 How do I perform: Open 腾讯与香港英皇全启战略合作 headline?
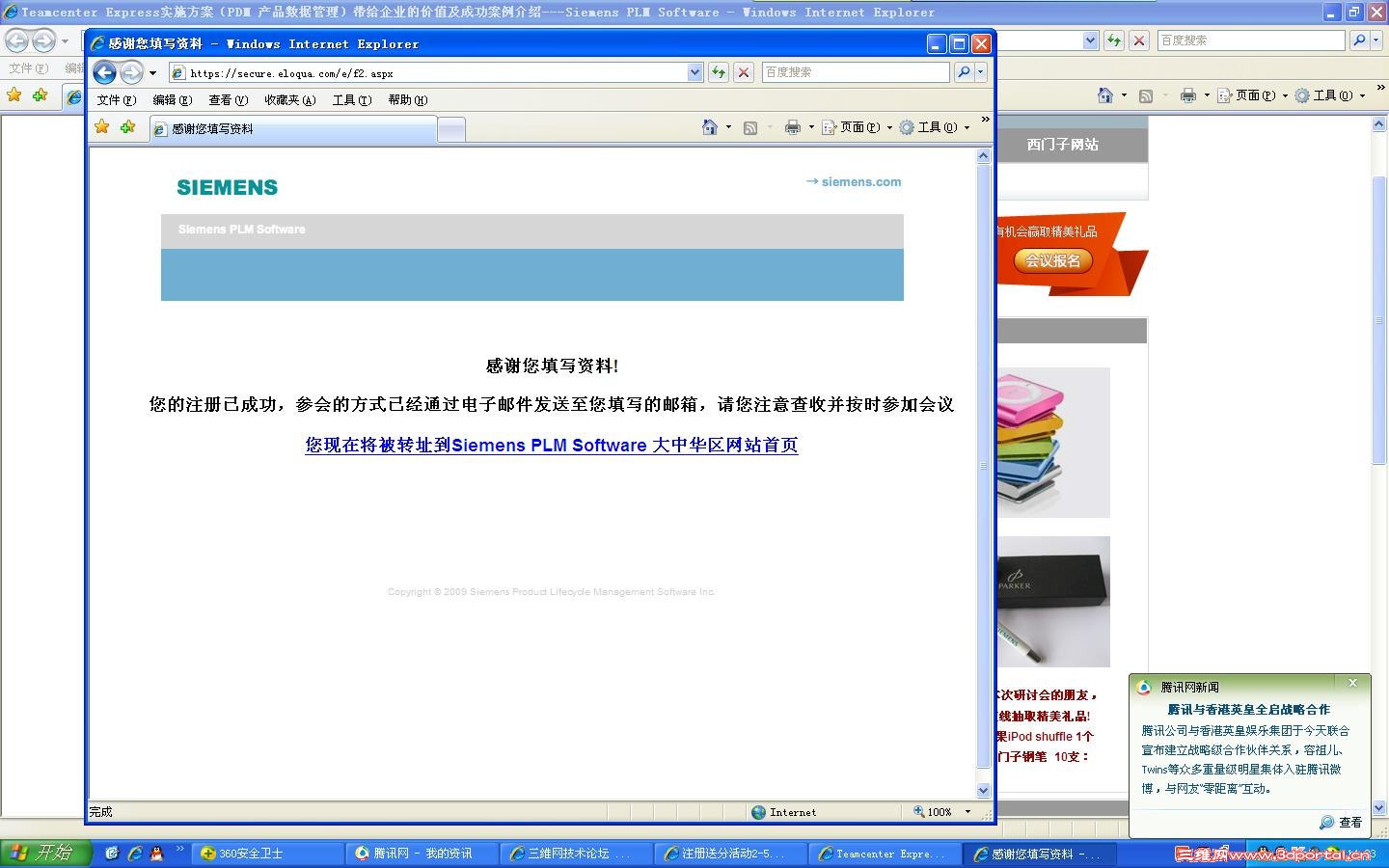(x=1248, y=709)
